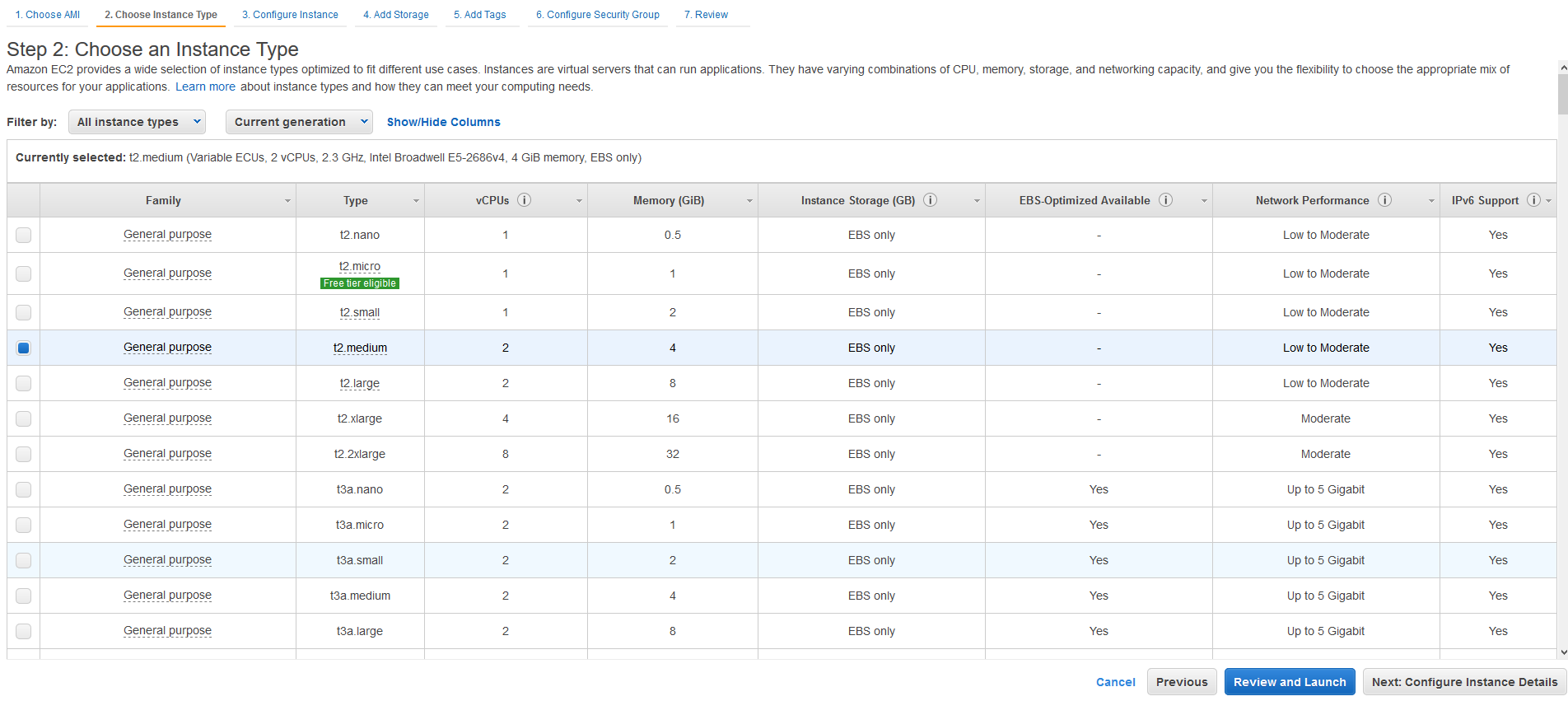Click the t2.micro type link
Image resolution: width=1568 pixels, height=701 pixels.
coord(360,266)
